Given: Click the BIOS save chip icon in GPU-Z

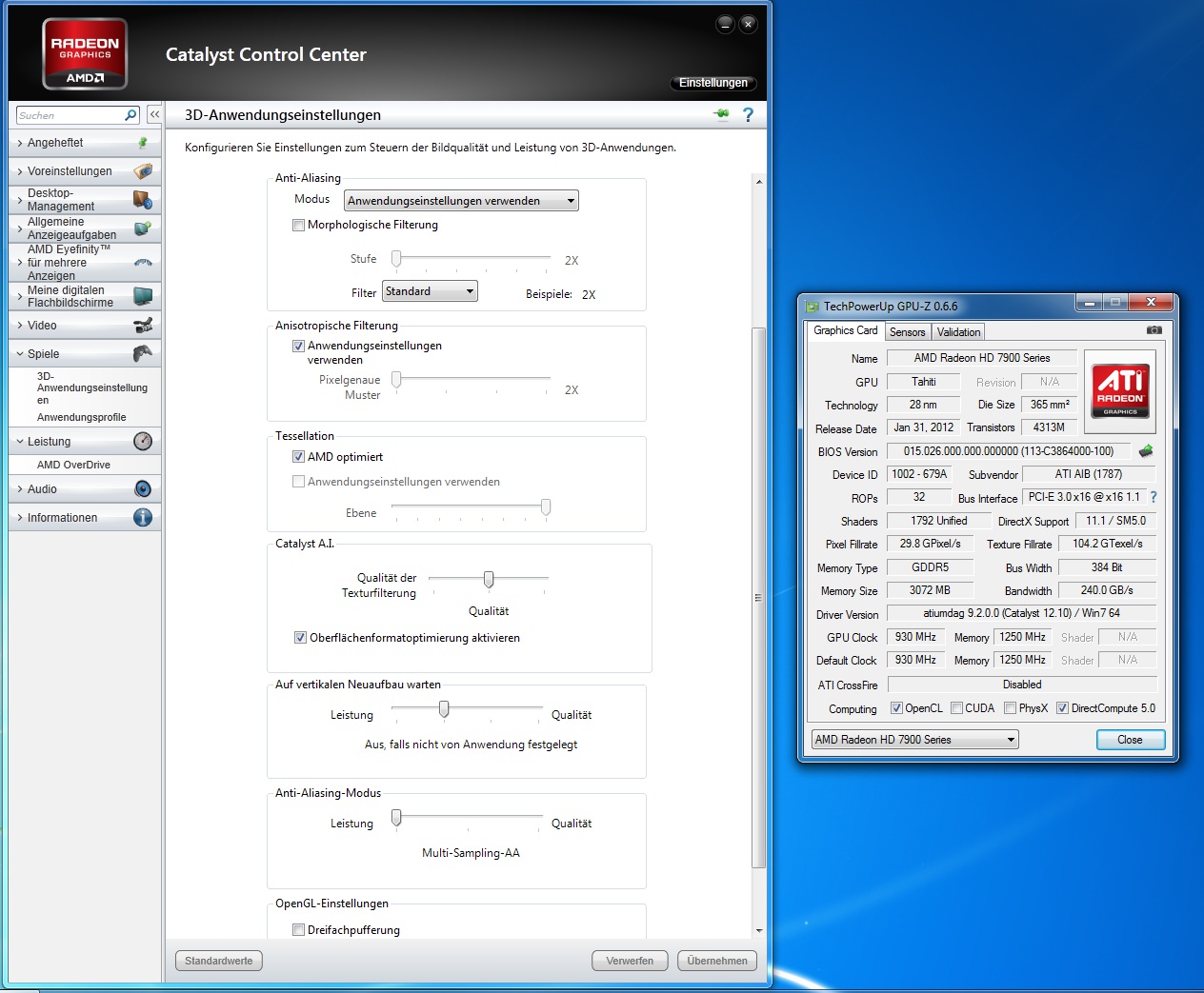Looking at the screenshot, I should coord(1146,450).
